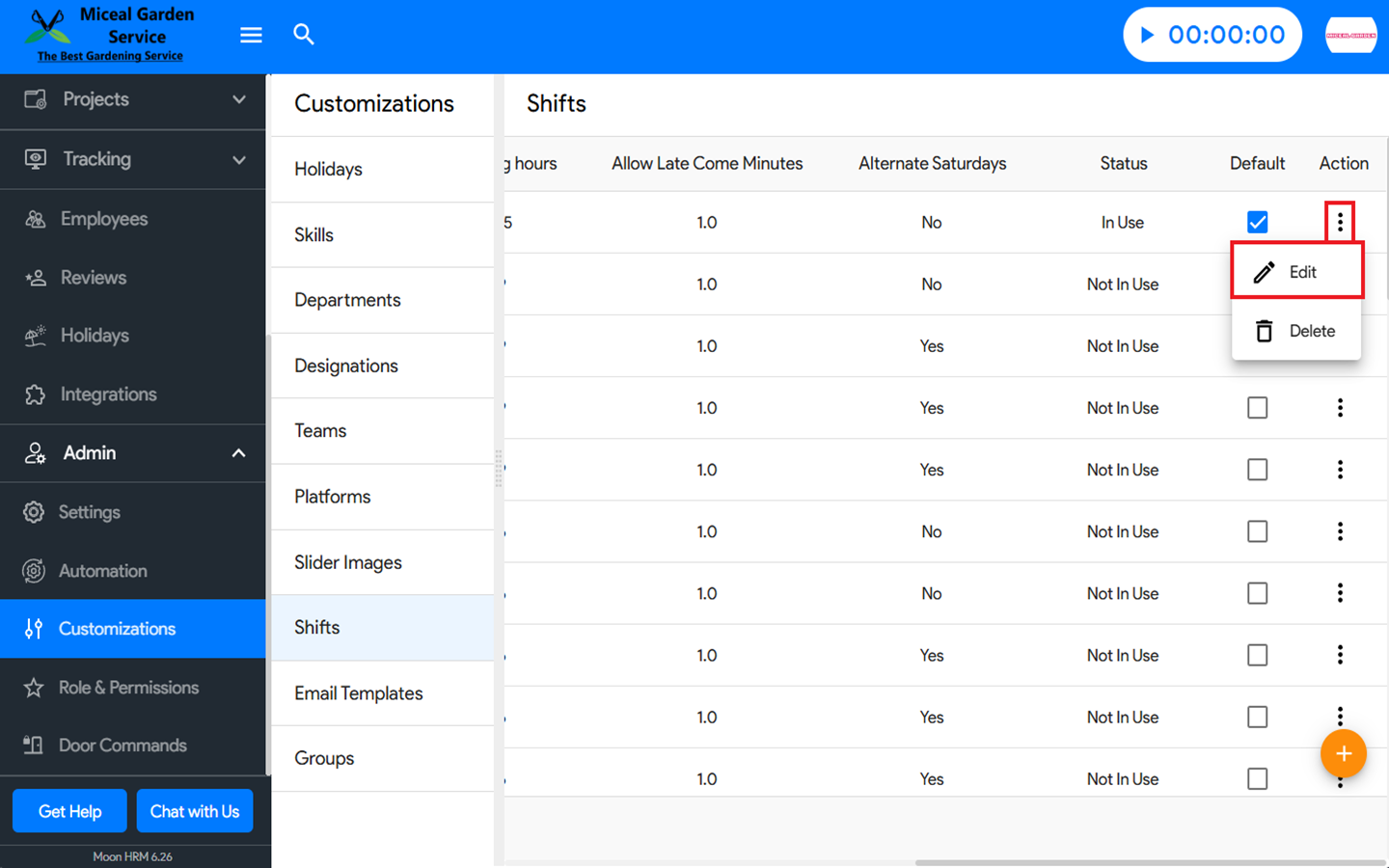Open the Automation page in the sidebar
The image size is (1389, 868).
(x=102, y=571)
